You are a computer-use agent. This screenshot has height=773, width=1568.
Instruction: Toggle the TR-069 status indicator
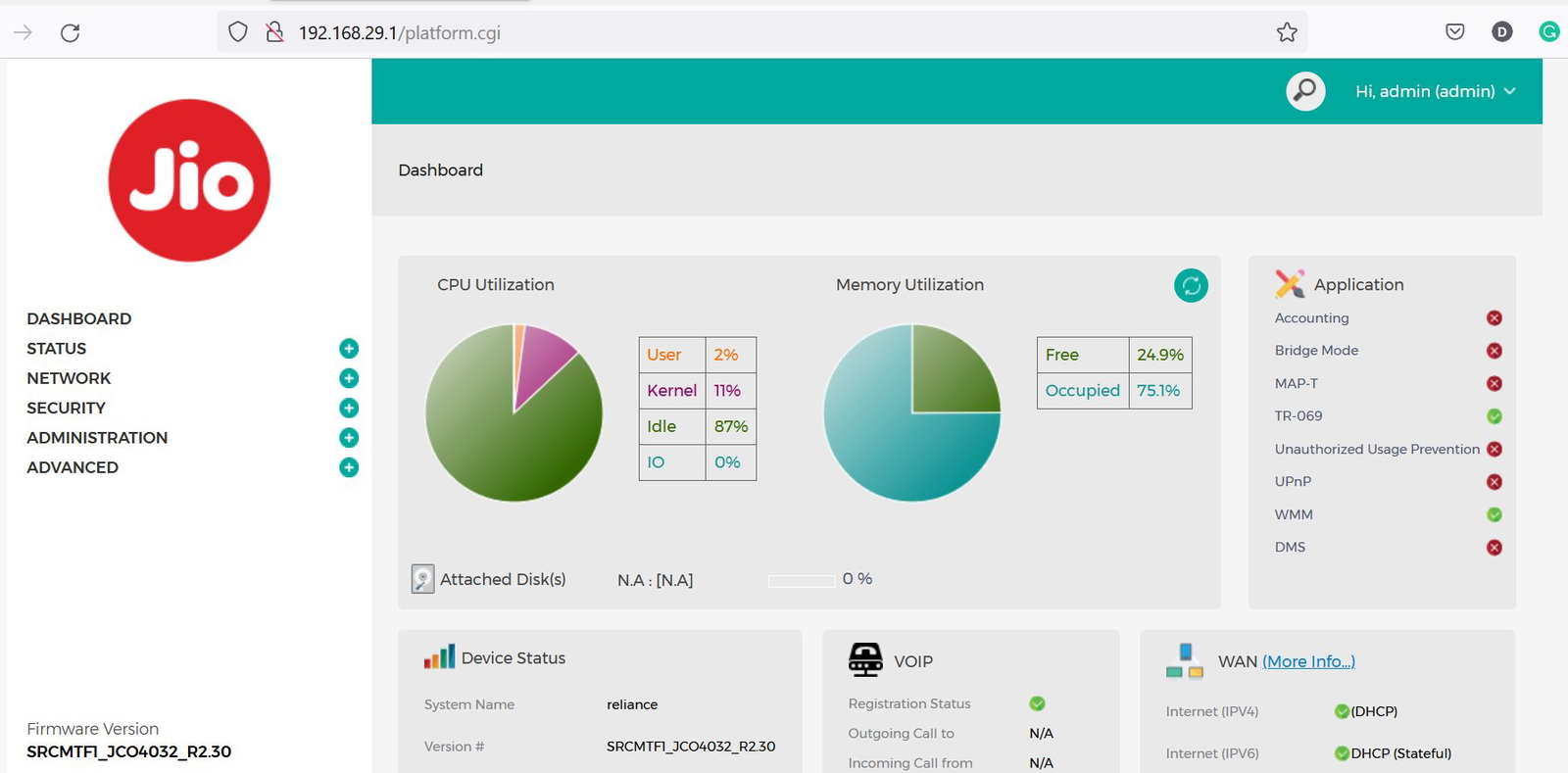(1494, 416)
